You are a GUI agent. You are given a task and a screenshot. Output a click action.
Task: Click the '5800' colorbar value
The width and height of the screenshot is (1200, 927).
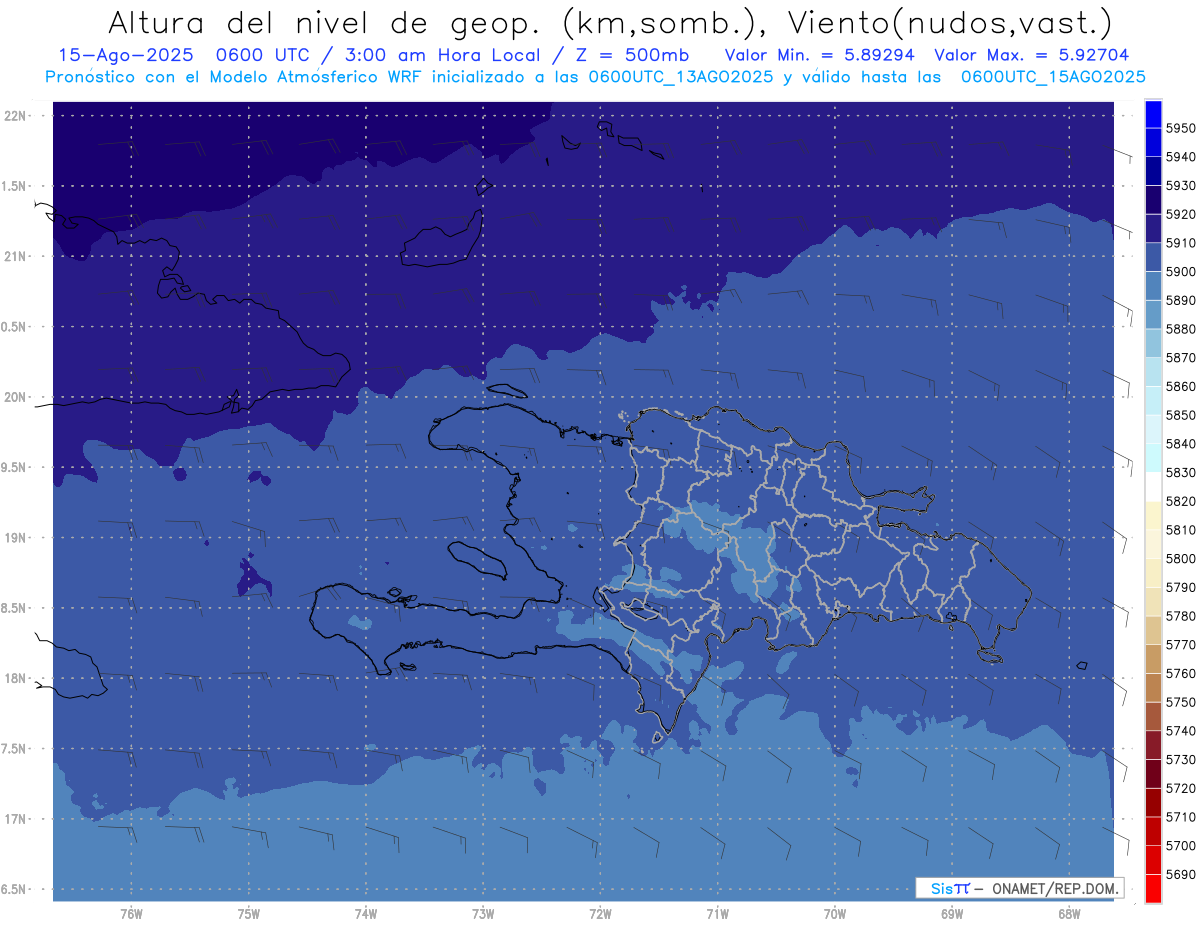click(x=1180, y=558)
